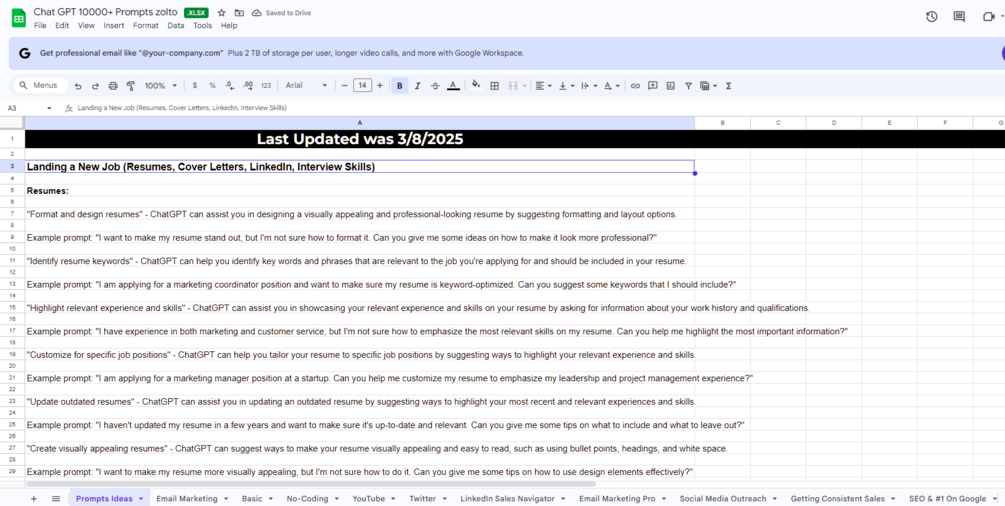Create a filter with funnel icon
1005x506 pixels.
click(x=688, y=85)
